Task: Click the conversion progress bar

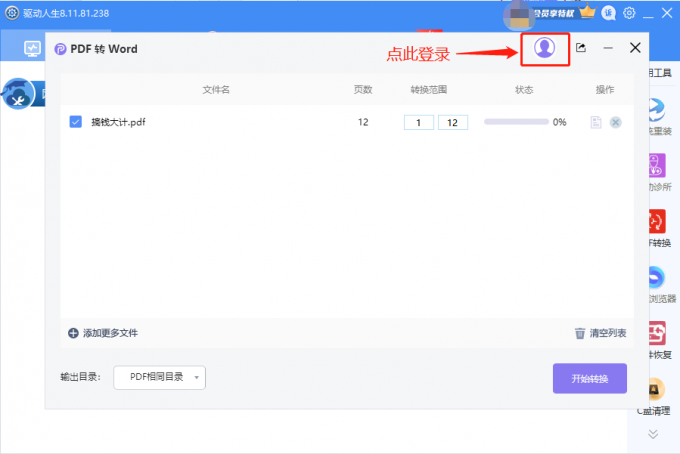Action: tap(515, 122)
